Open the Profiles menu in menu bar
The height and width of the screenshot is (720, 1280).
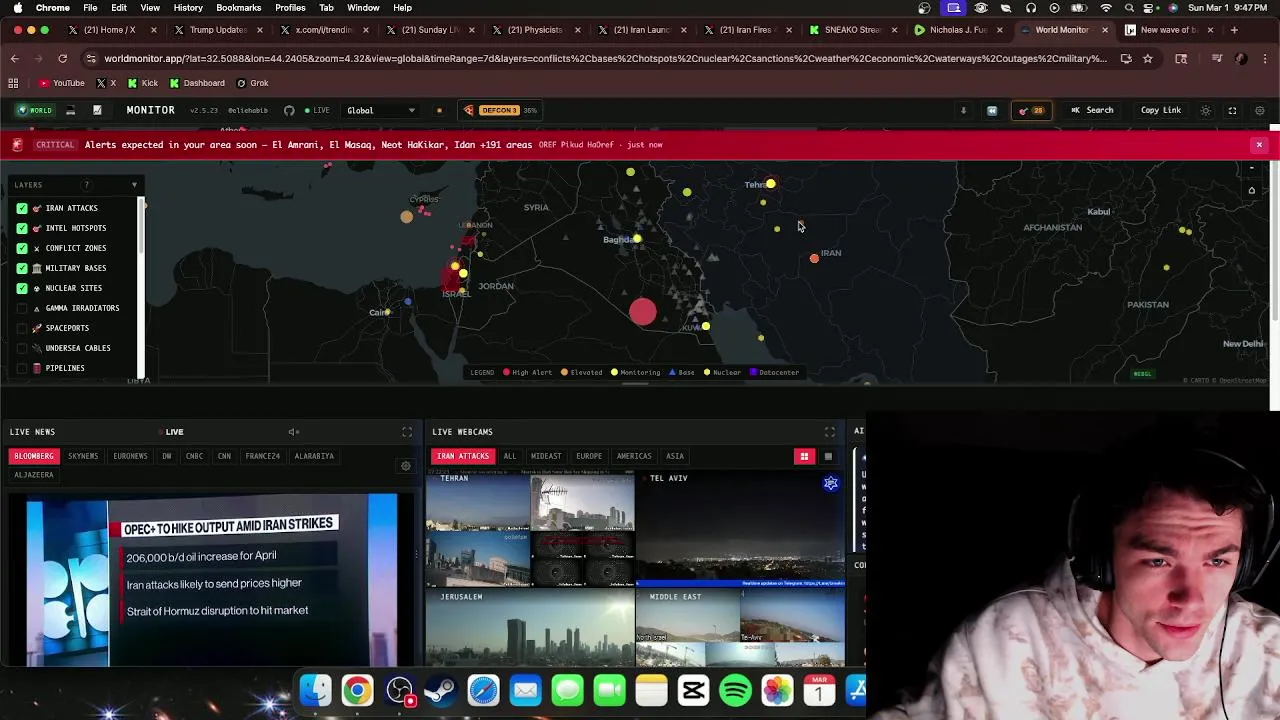pos(290,8)
